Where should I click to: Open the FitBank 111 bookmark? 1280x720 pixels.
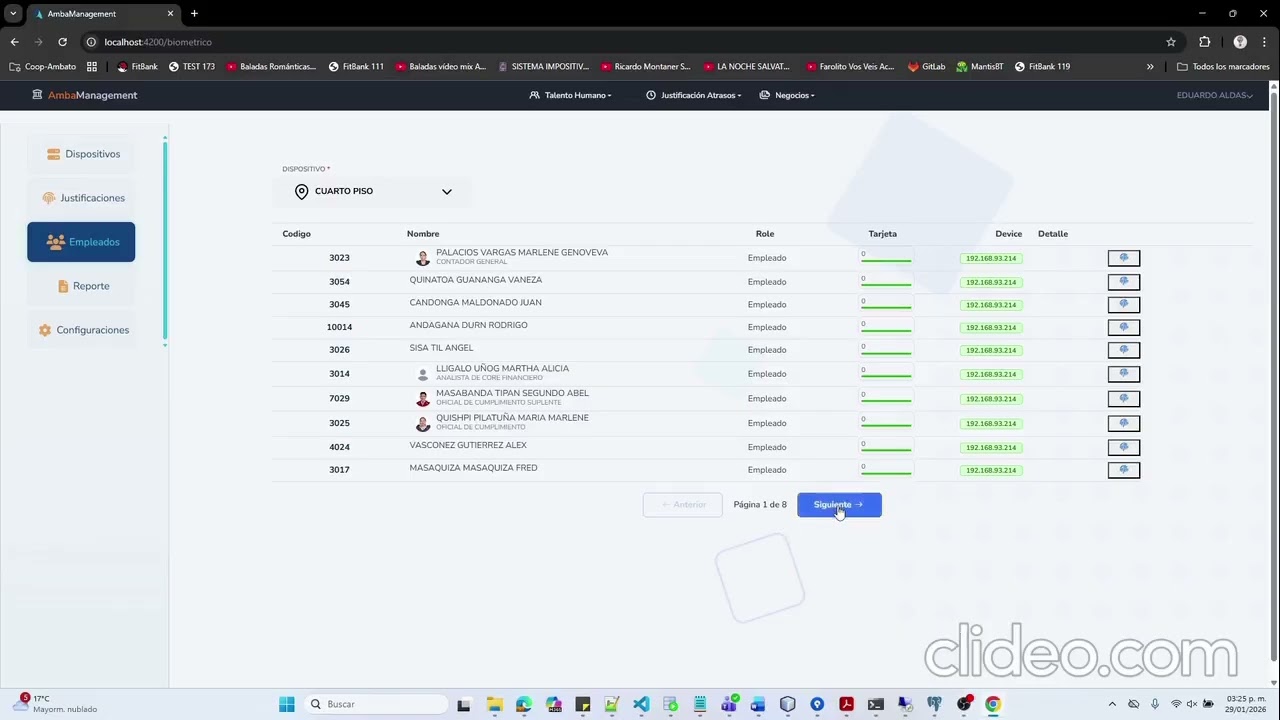tap(356, 67)
